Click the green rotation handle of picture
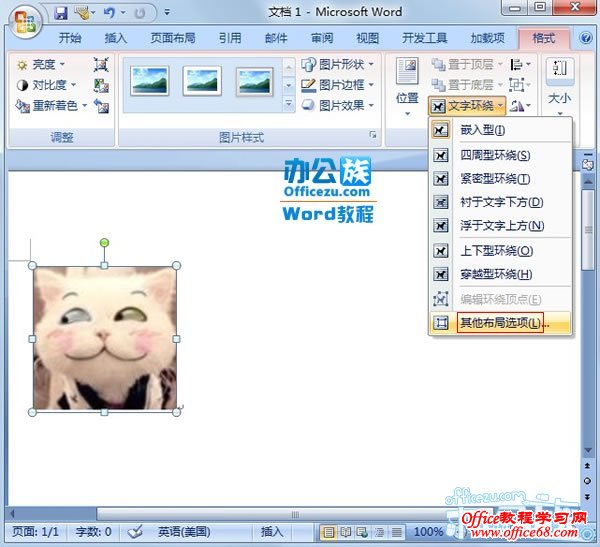Viewport: 600px width, 547px height. click(104, 242)
